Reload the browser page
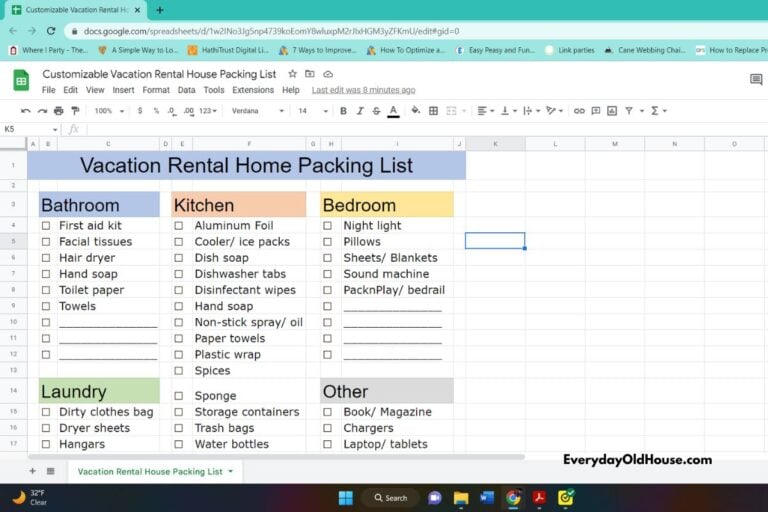Image resolution: width=768 pixels, height=512 pixels. coord(51,31)
